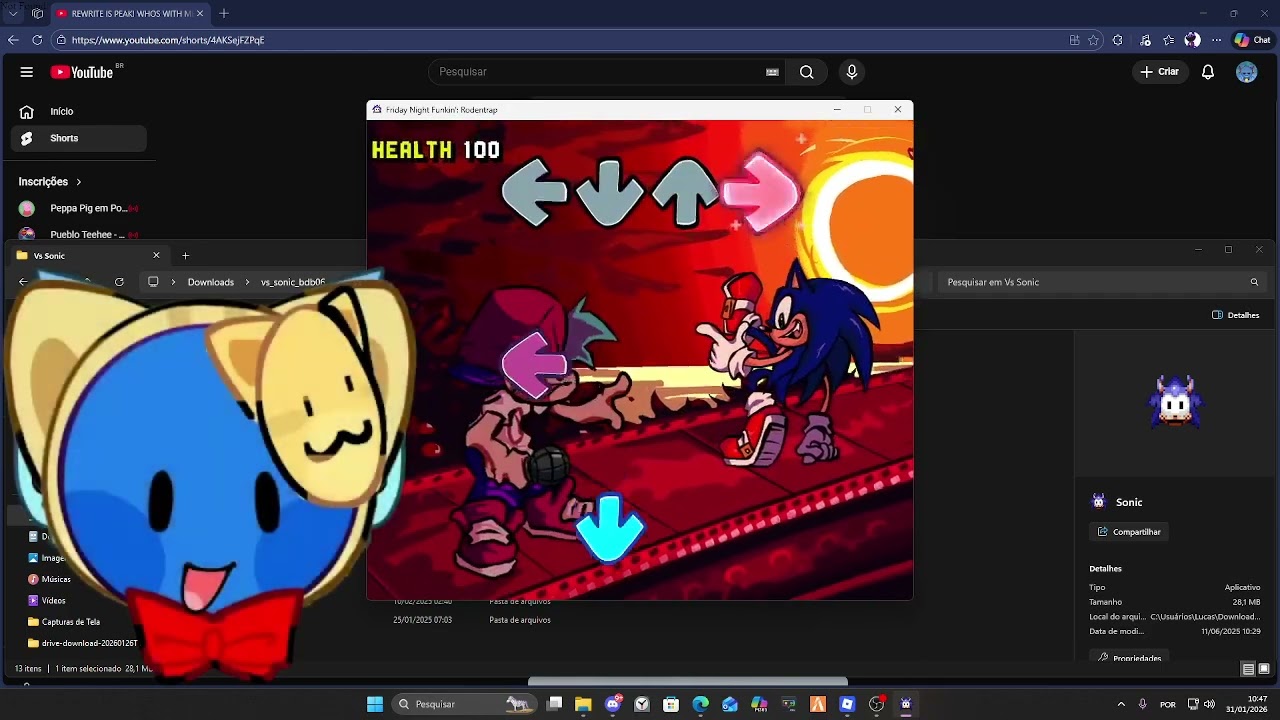
Task: Expand the breadcrumb chevron before Downloads
Action: tap(173, 282)
